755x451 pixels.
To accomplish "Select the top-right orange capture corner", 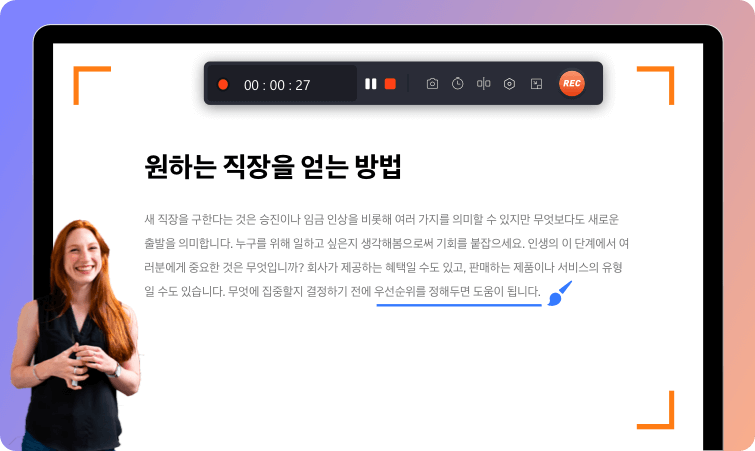I will click(x=659, y=80).
